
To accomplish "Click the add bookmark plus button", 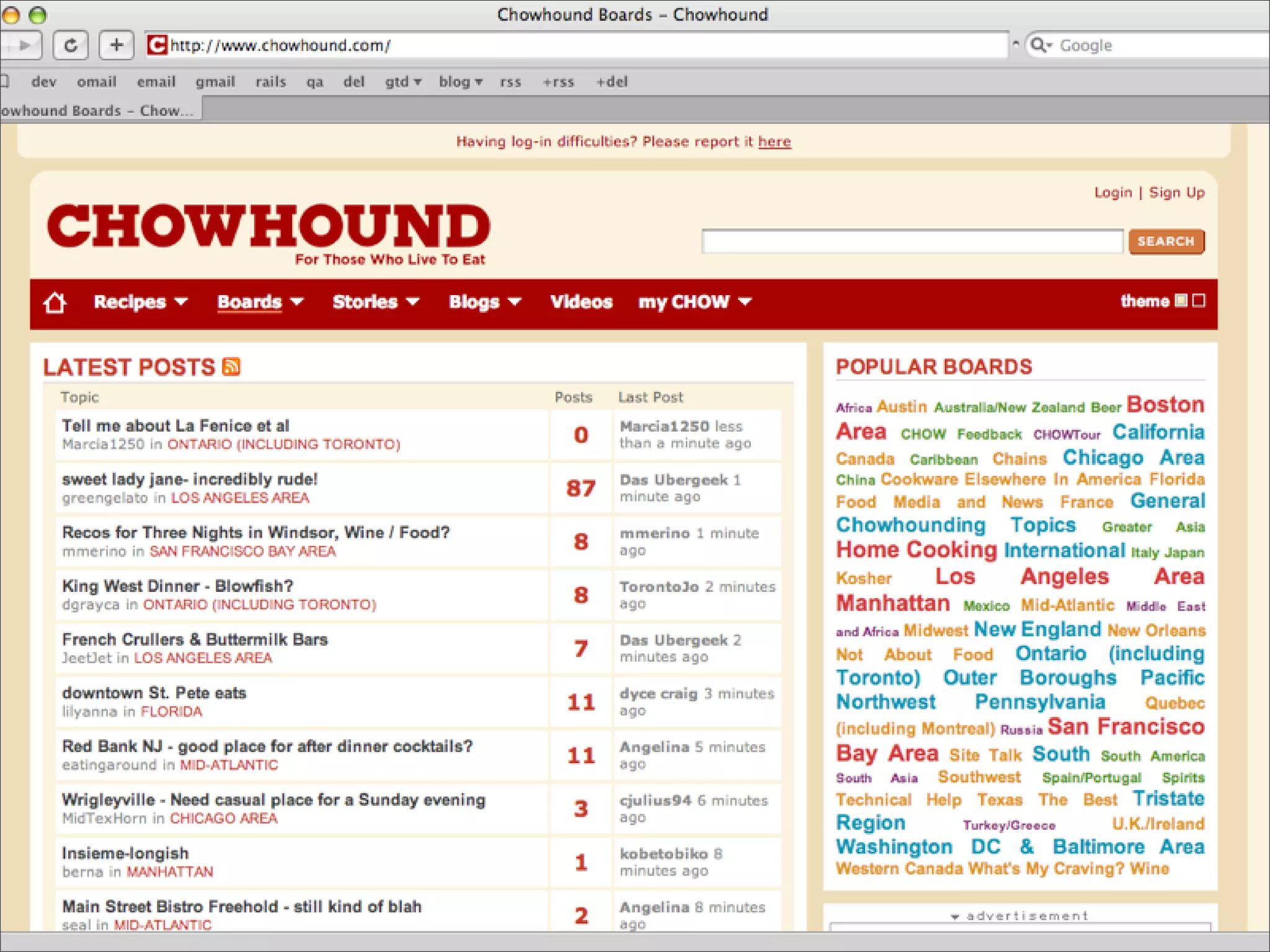I will [x=116, y=45].
